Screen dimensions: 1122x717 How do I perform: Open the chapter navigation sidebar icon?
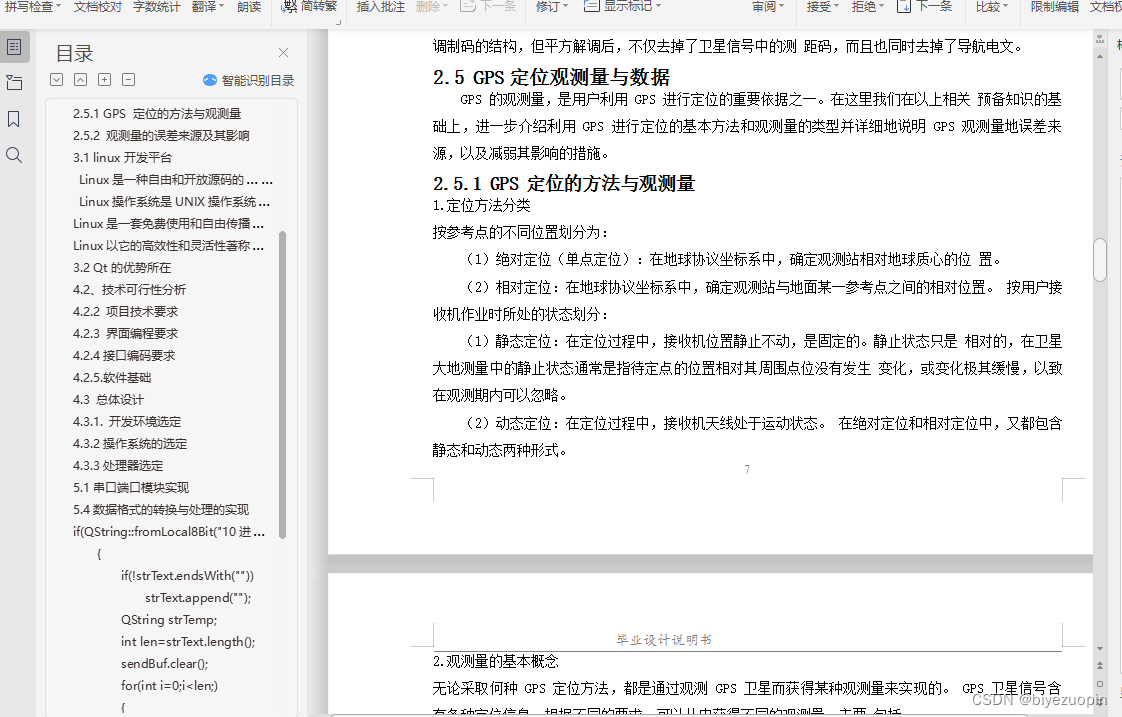(x=14, y=83)
